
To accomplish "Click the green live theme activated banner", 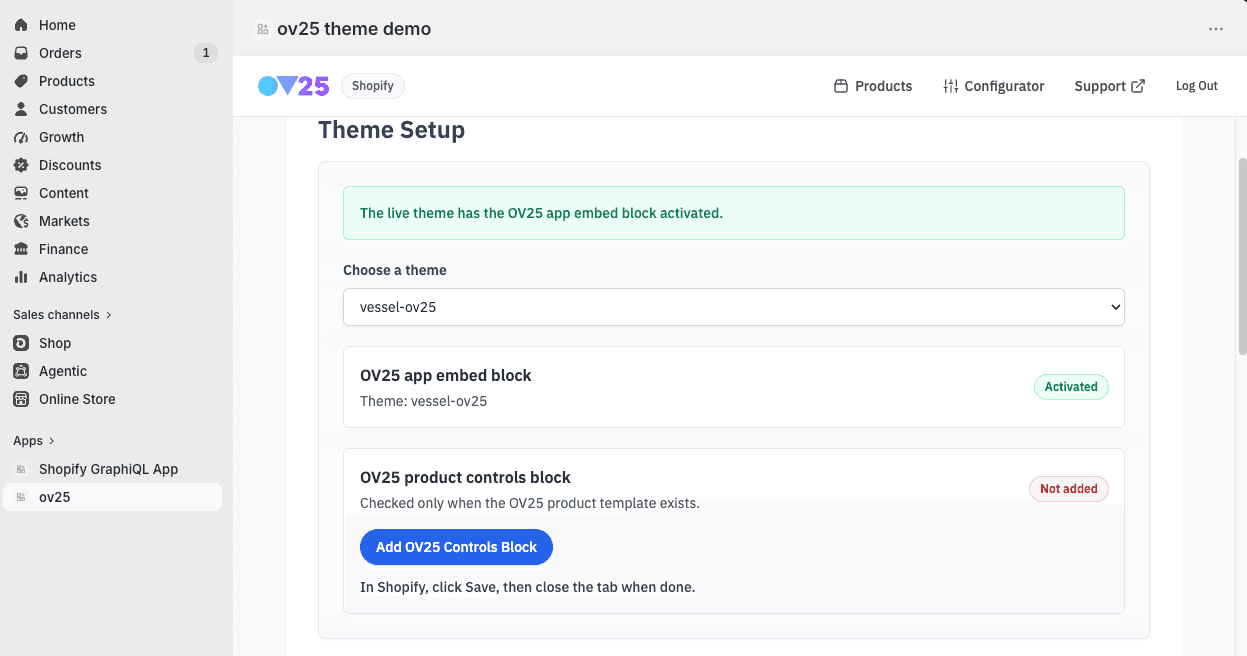I will pyautogui.click(x=734, y=213).
